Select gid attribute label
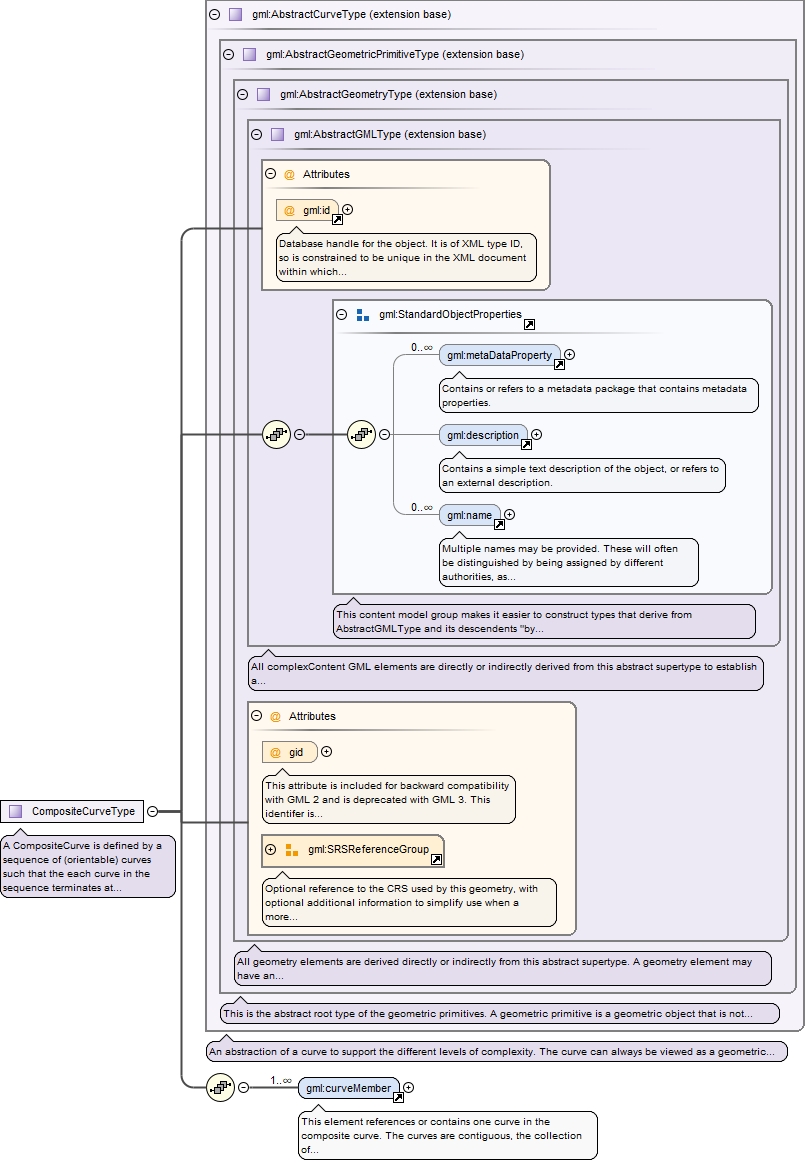This screenshot has width=806, height=1163. click(296, 752)
